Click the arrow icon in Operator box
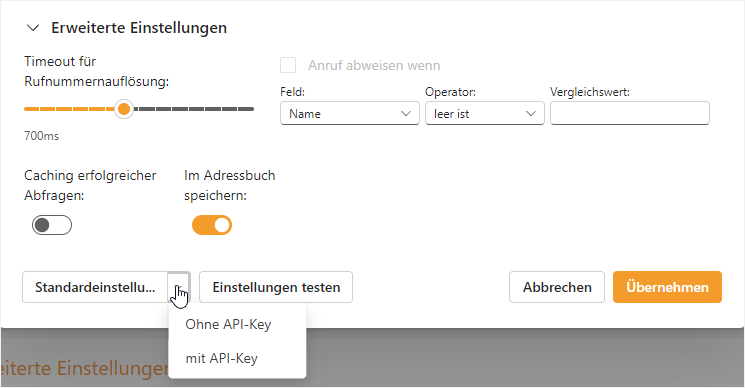The width and height of the screenshot is (745, 388). (x=531, y=114)
